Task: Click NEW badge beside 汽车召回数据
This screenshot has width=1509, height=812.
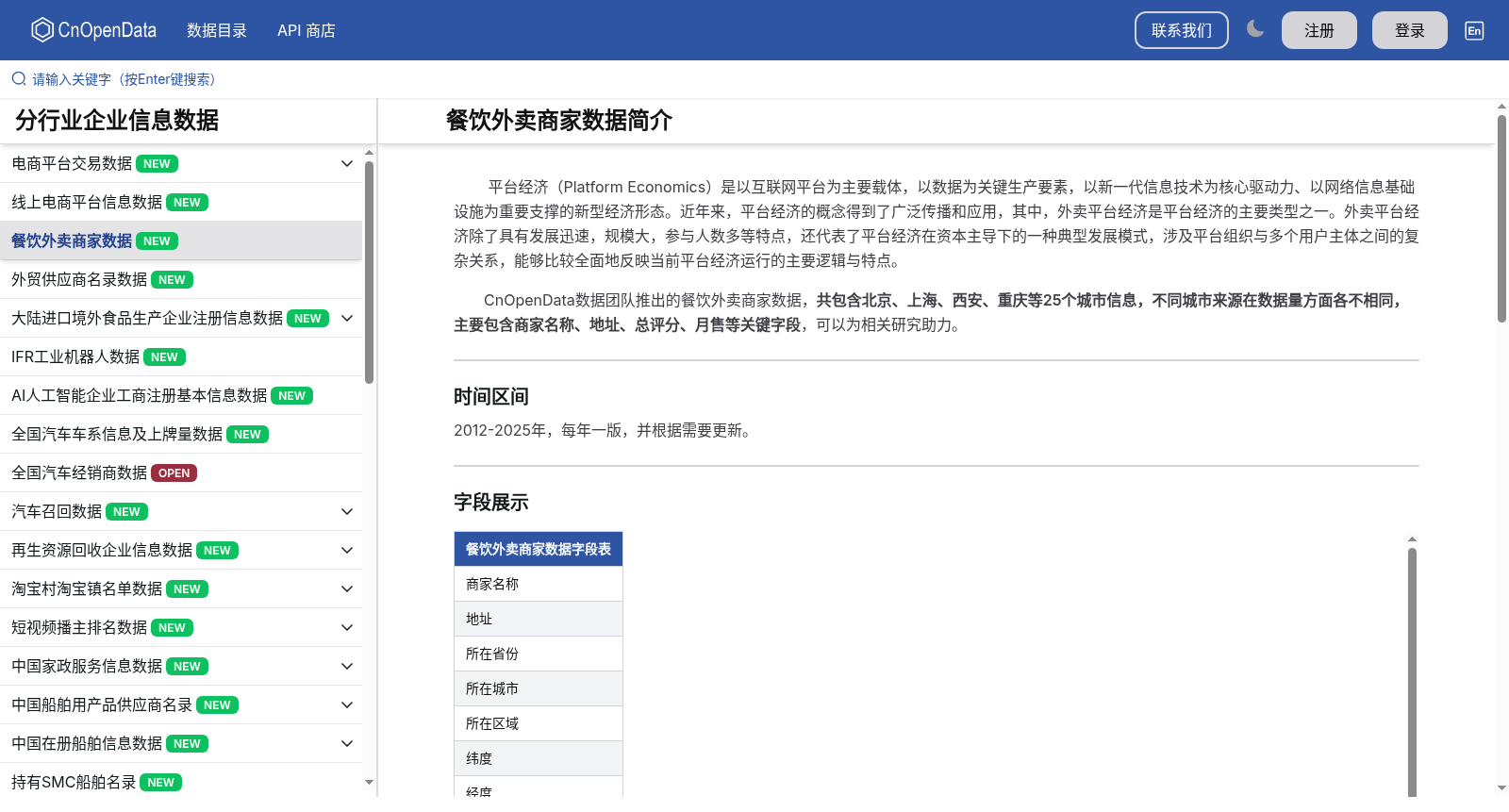Action: (126, 512)
